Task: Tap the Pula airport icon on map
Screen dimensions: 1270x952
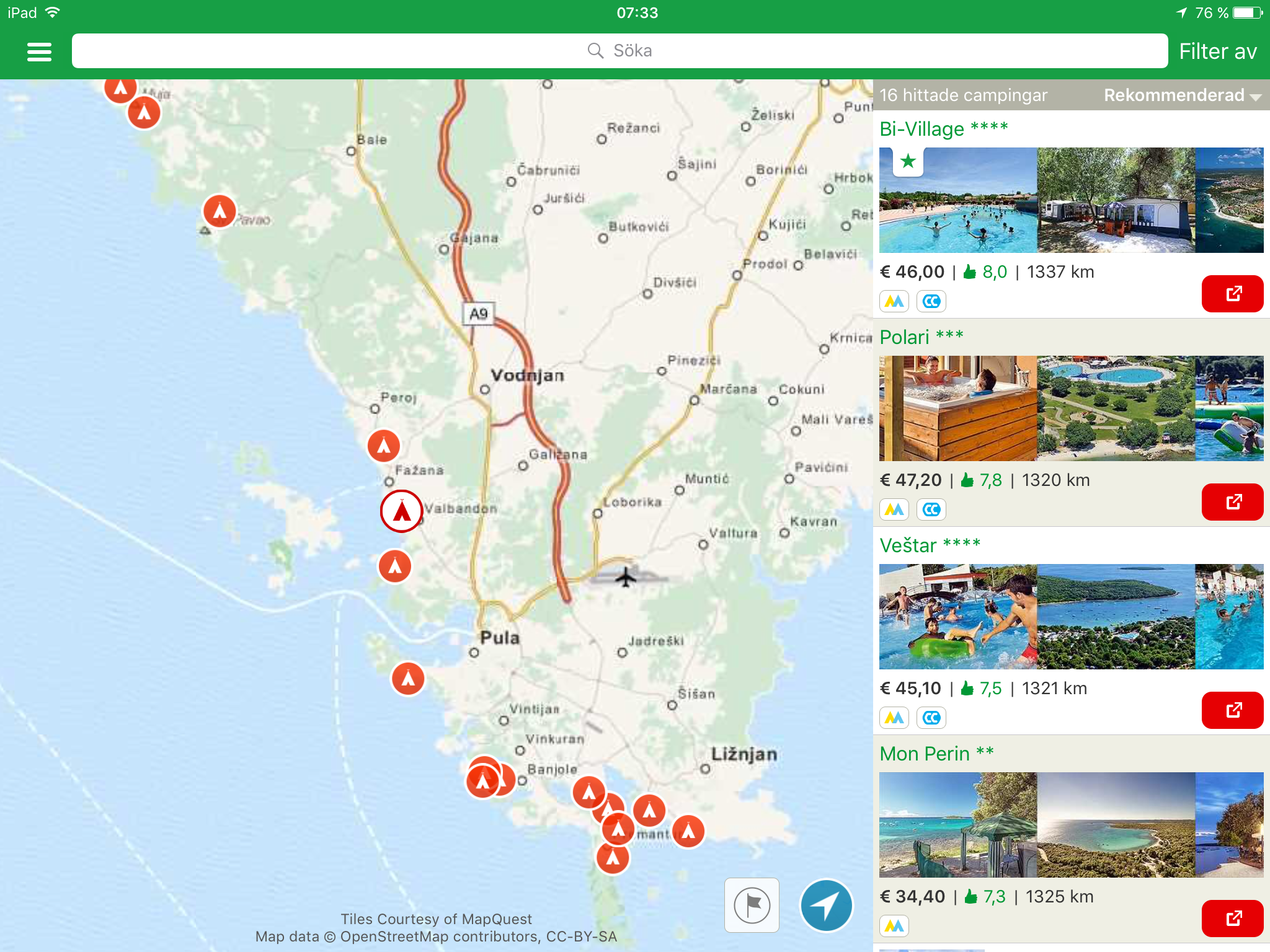Action: click(x=626, y=576)
